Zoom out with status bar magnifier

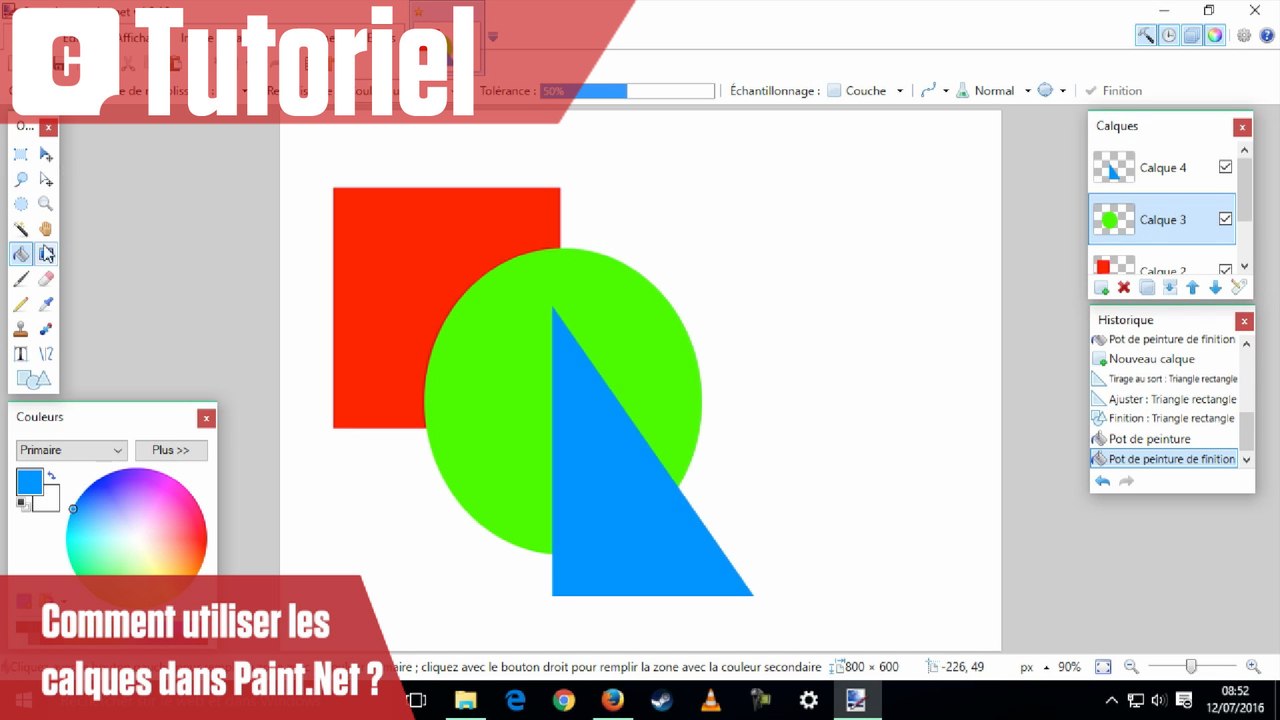(1132, 666)
